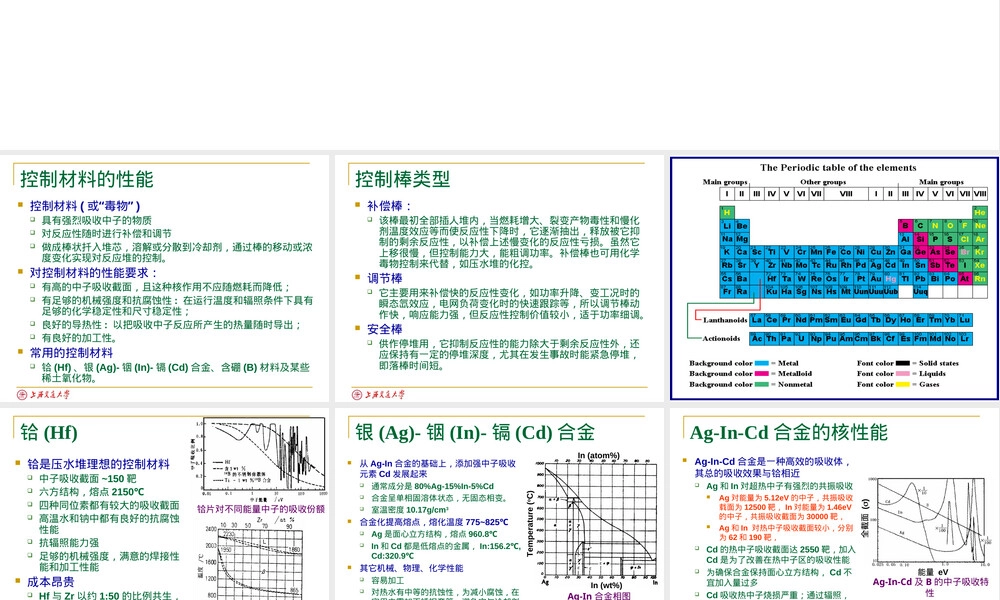
Task: Click the 有良好的加工性 bullet line
Action: (x=80, y=338)
